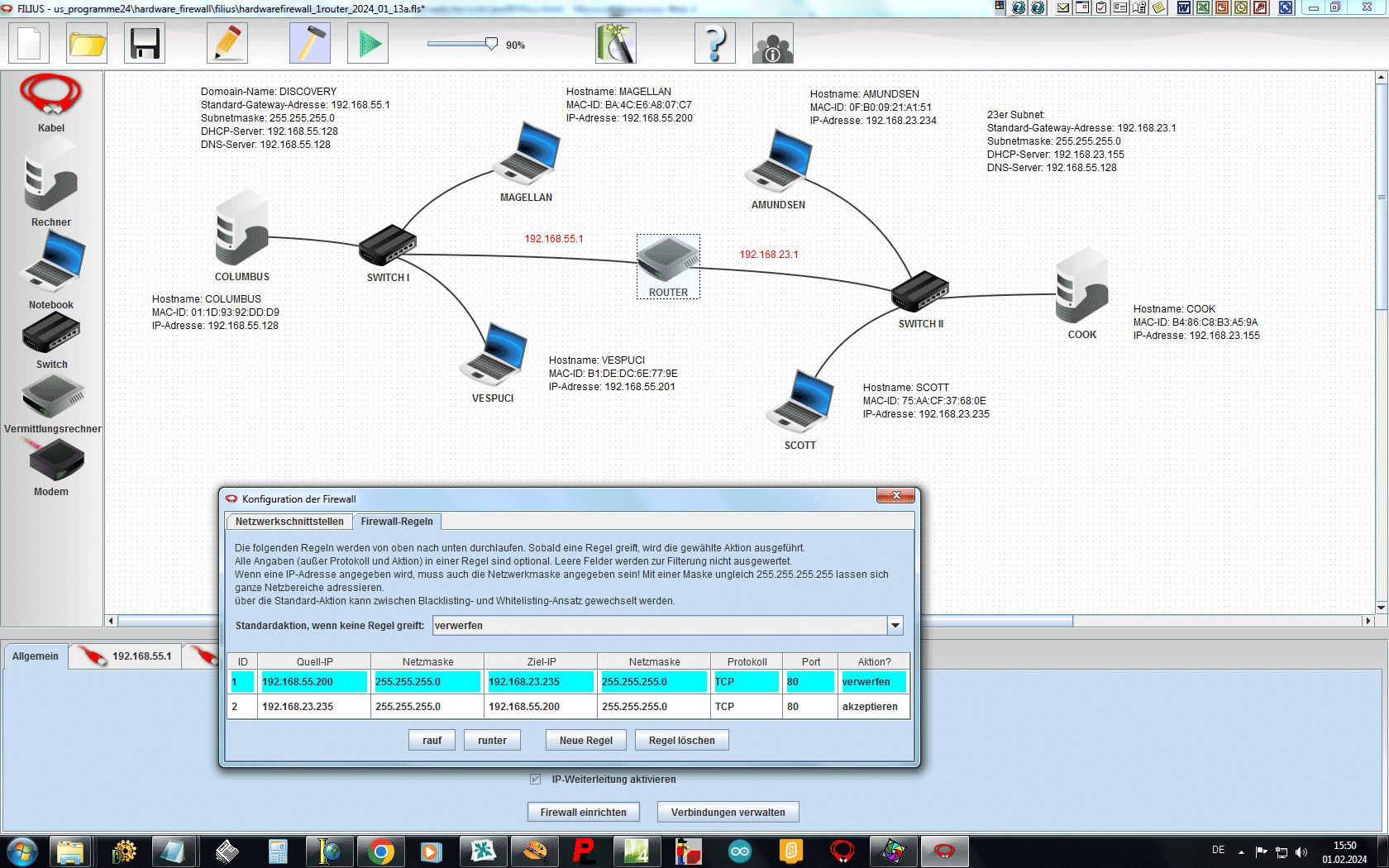Click the new blank project icon
The width and height of the screenshot is (1389, 868).
pos(29,43)
